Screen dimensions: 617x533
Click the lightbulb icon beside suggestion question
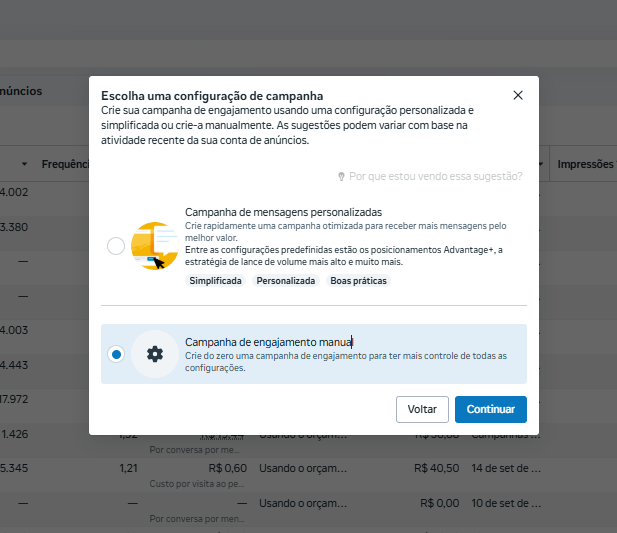pyautogui.click(x=341, y=176)
